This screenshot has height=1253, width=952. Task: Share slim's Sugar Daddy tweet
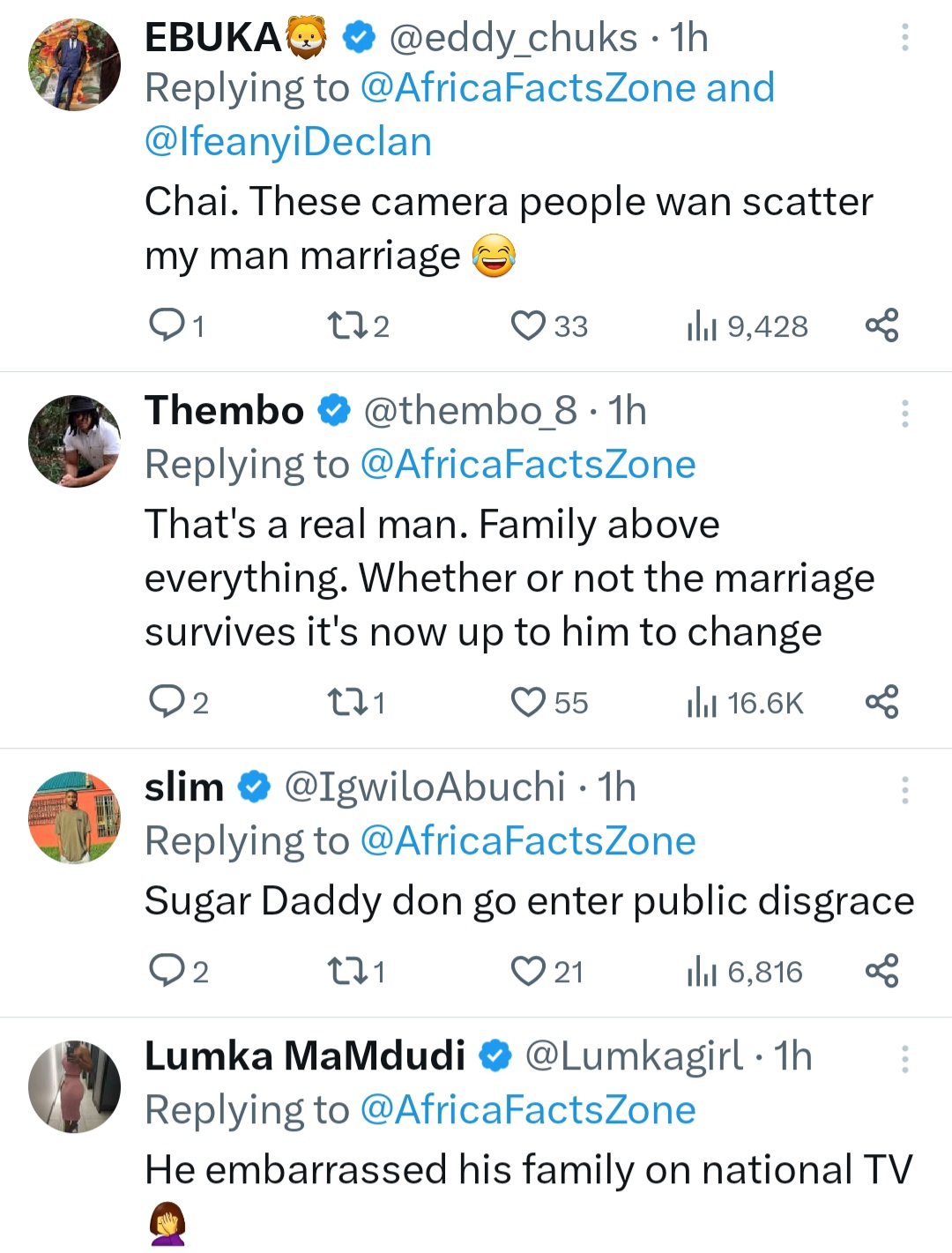(881, 972)
